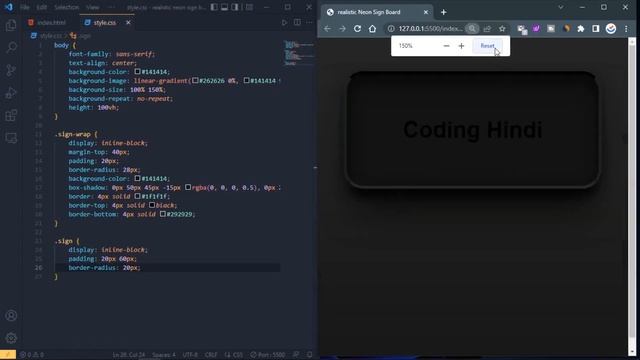Open the View menu in VS Code

coord(93,7)
